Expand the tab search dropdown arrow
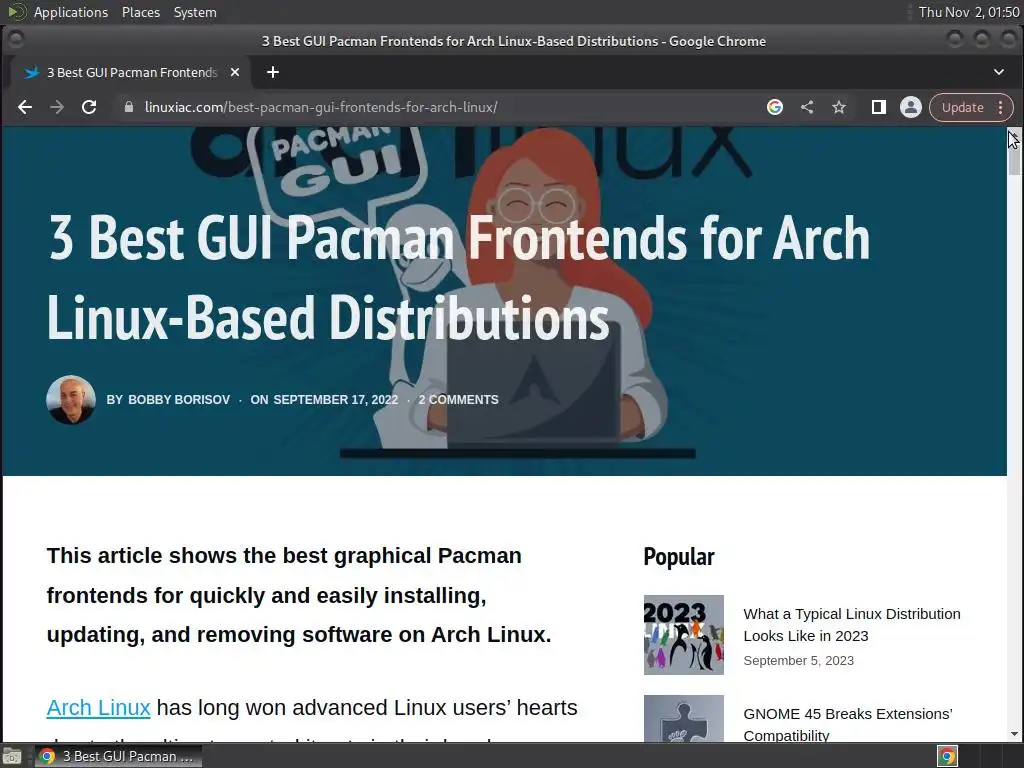This screenshot has height=768, width=1024. coord(999,72)
